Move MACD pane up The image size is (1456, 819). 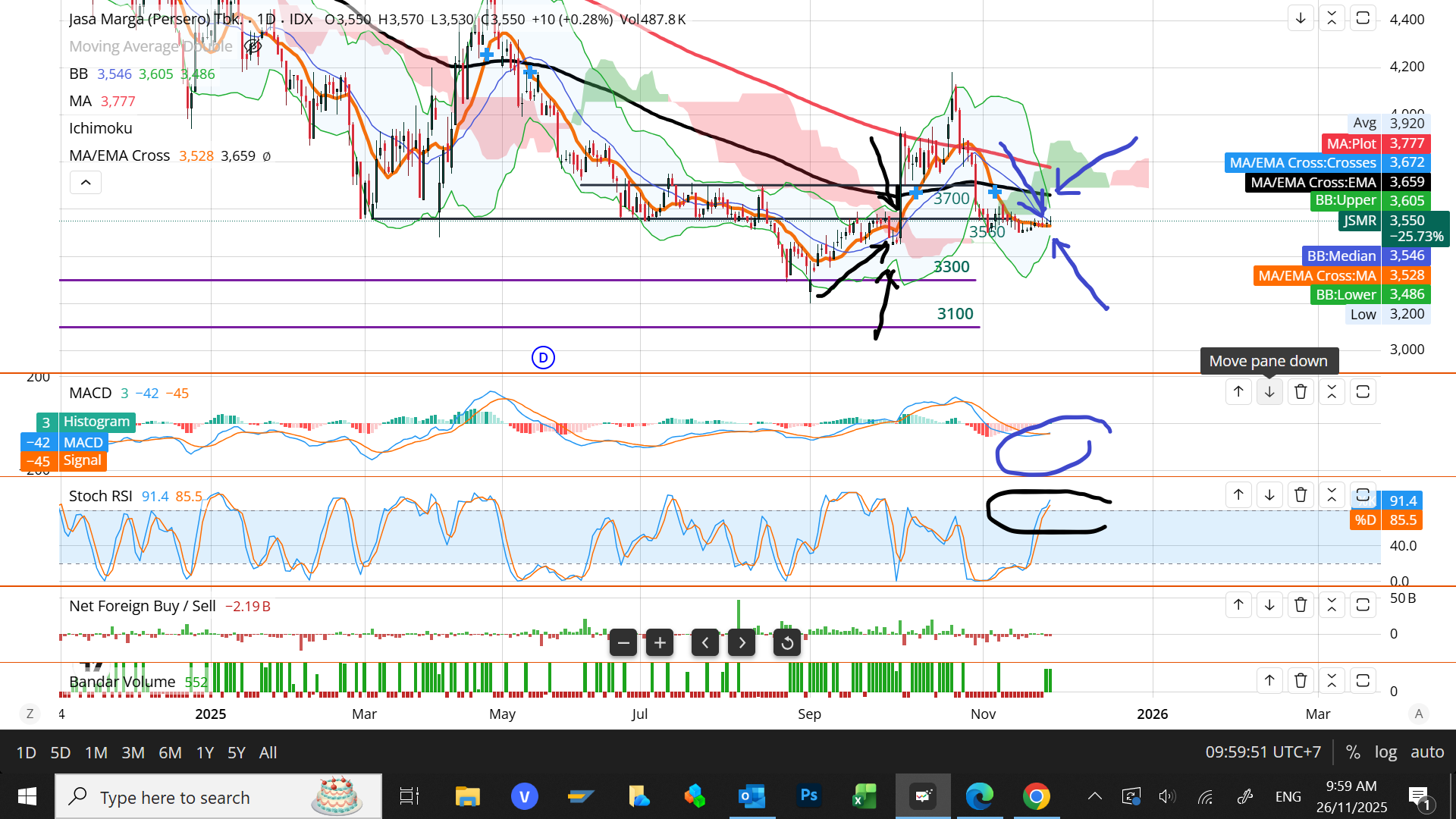(1238, 392)
